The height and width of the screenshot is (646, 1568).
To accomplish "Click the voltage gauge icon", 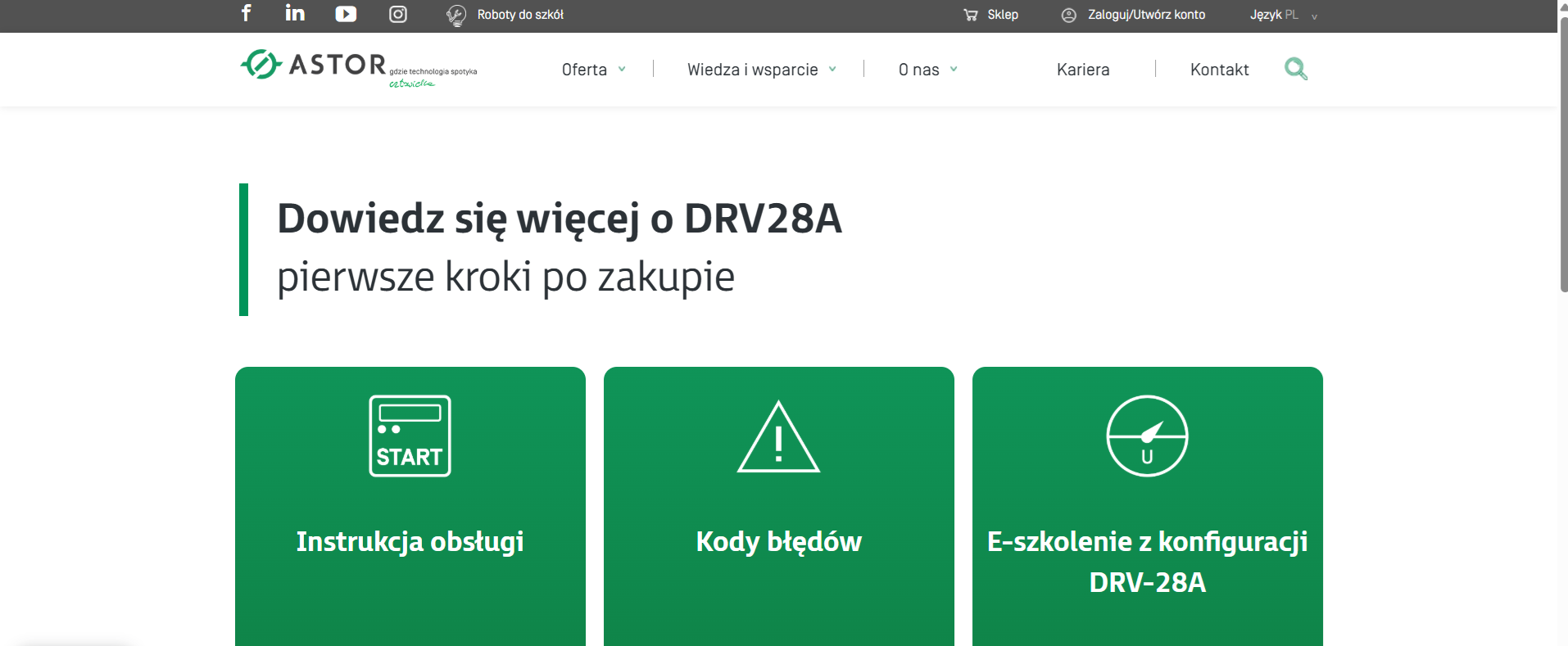I will pos(1147,436).
